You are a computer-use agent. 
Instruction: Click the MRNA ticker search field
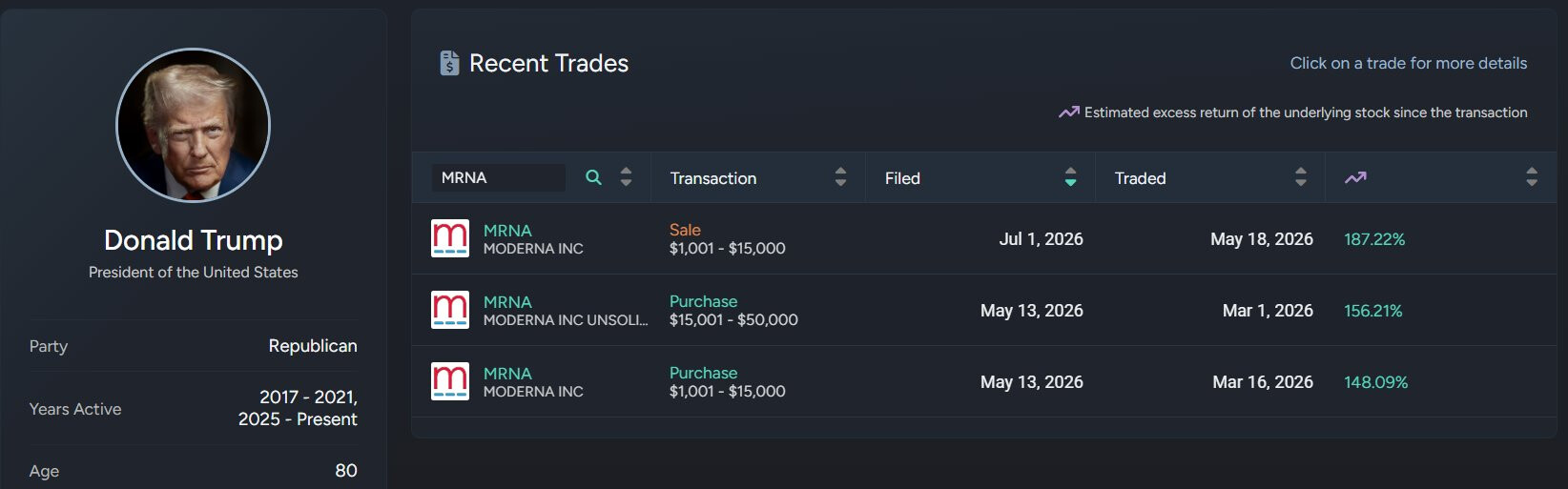coord(498,177)
